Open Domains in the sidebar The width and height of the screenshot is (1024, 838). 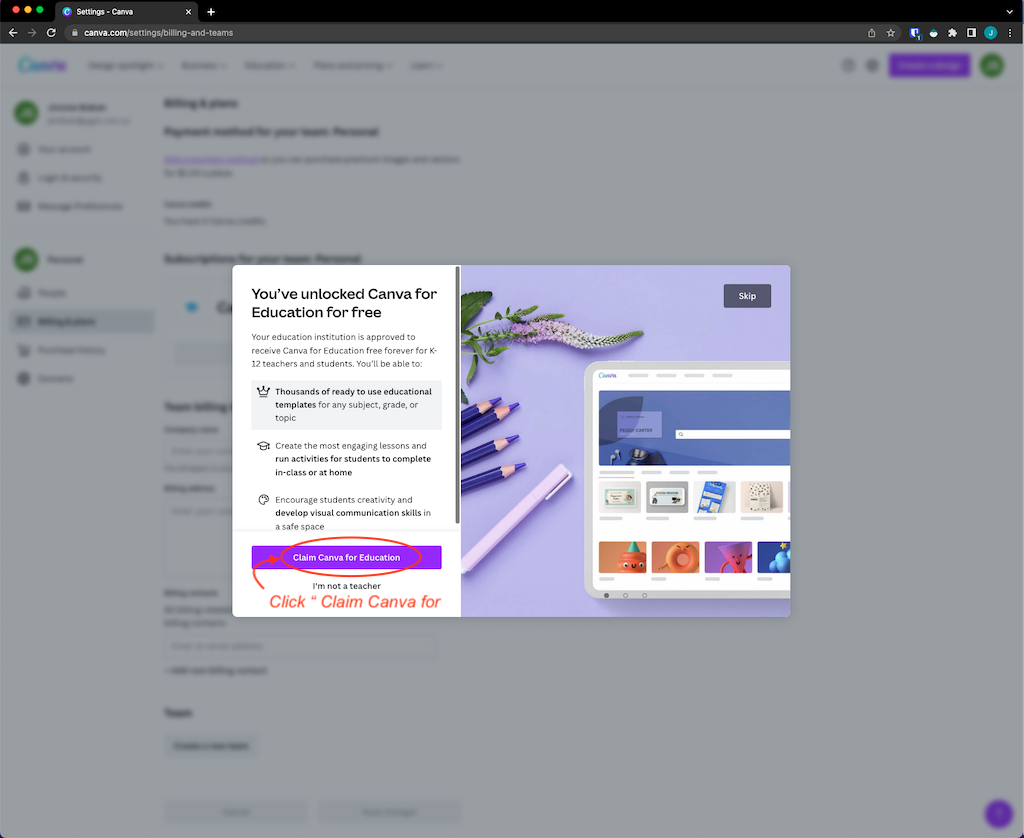[82, 378]
